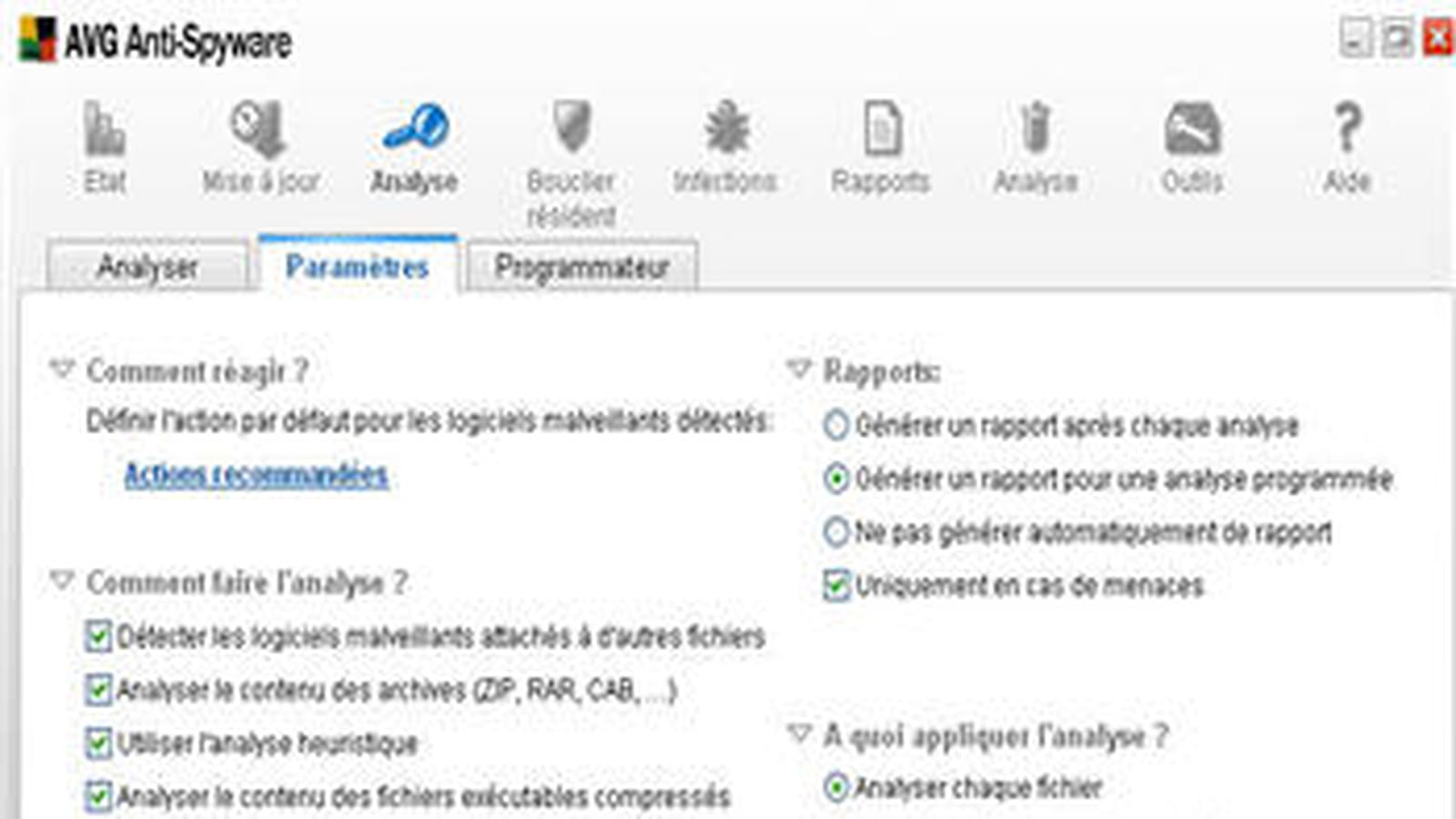Click the Actions recommandées link
The width and height of the screenshot is (1456, 819).
tap(257, 474)
